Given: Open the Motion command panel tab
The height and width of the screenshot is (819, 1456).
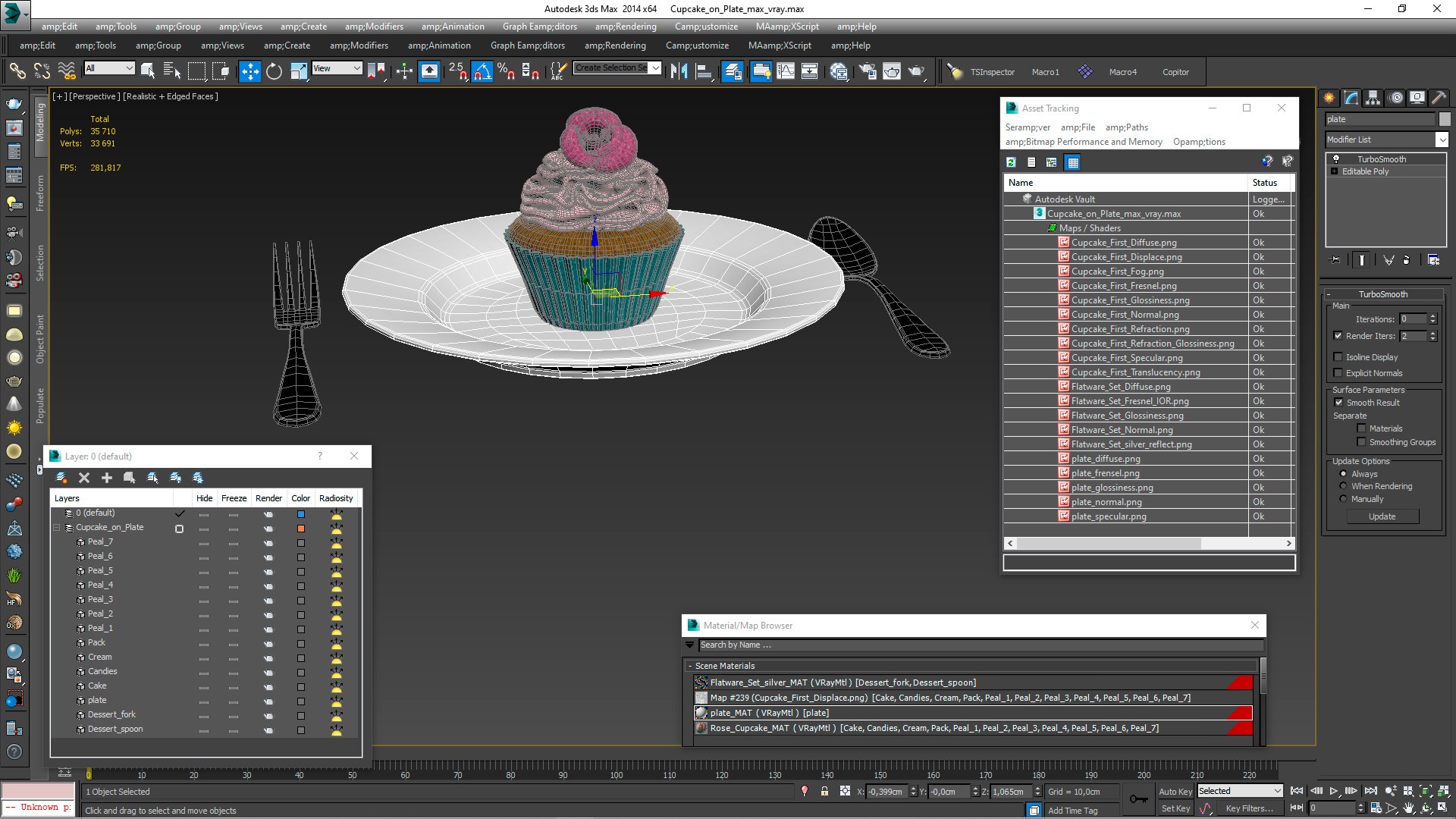Looking at the screenshot, I should (x=1395, y=97).
